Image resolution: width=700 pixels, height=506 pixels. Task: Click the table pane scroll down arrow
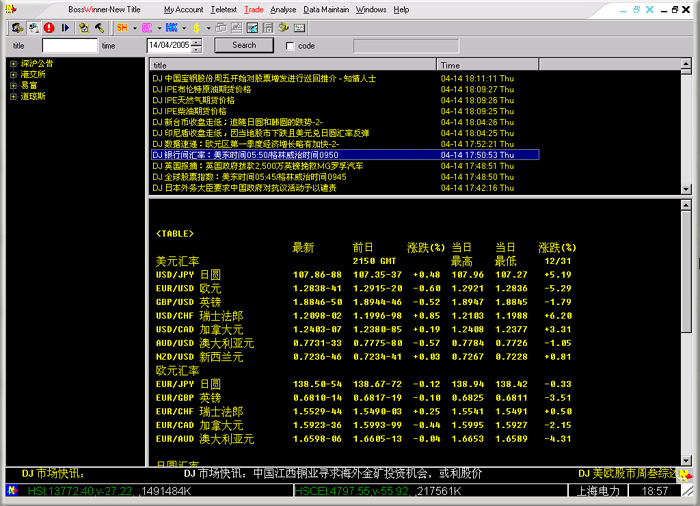pos(686,460)
